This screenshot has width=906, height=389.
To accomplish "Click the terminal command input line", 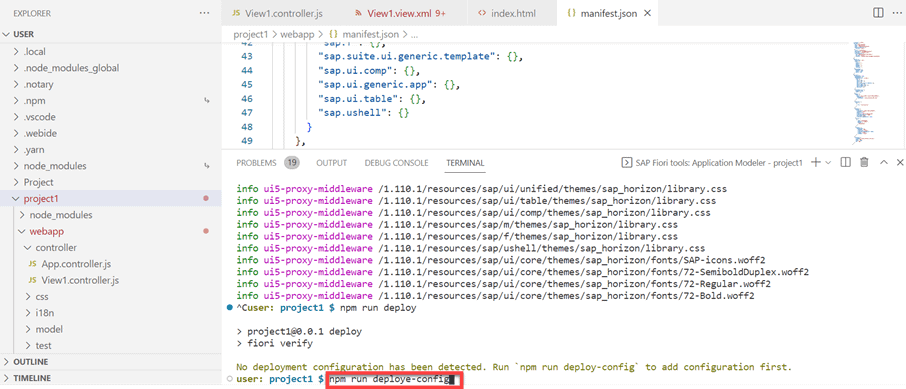I will click(x=395, y=379).
